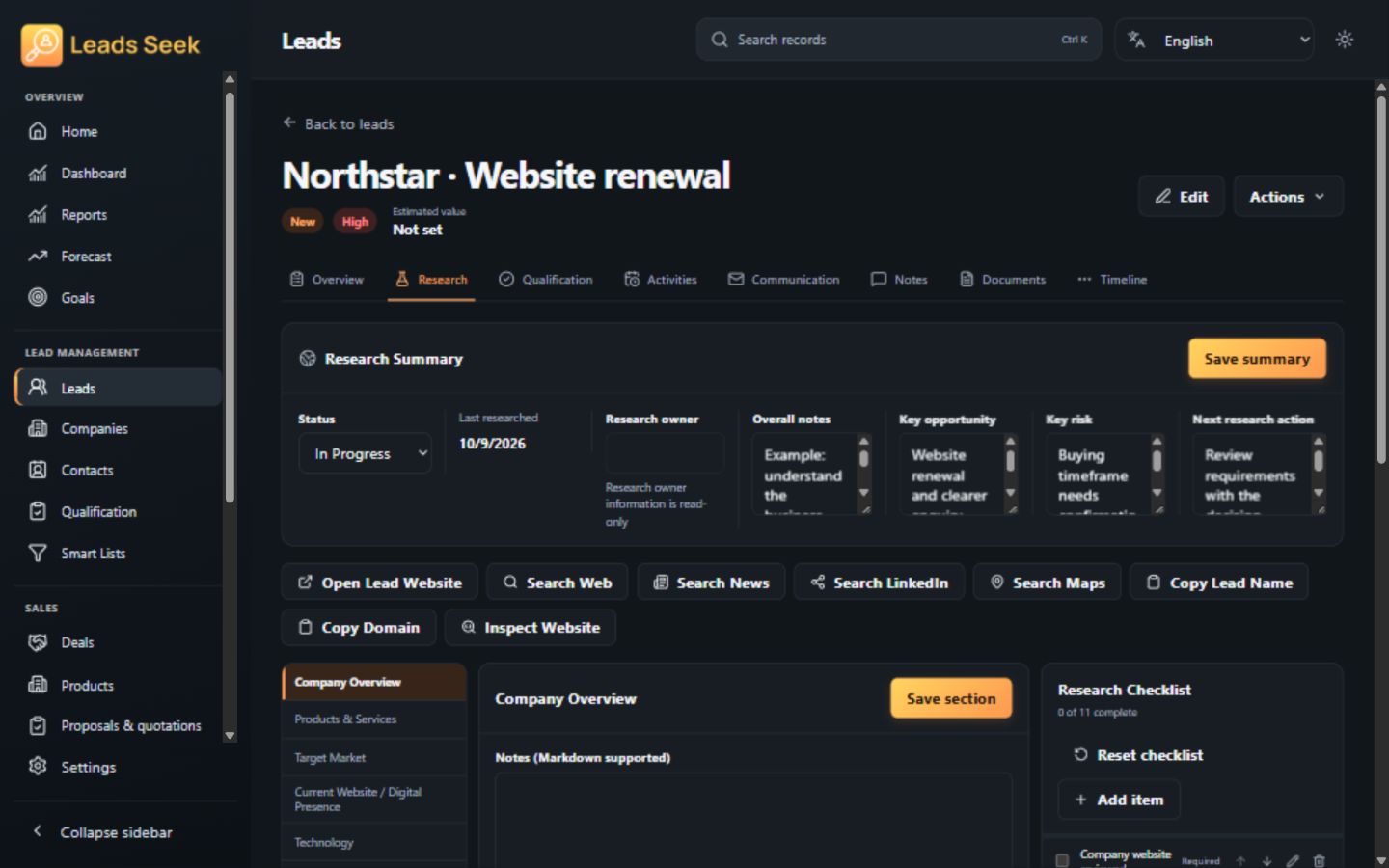1389x868 pixels.
Task: Open Companies via its building icon
Action: (x=38, y=429)
